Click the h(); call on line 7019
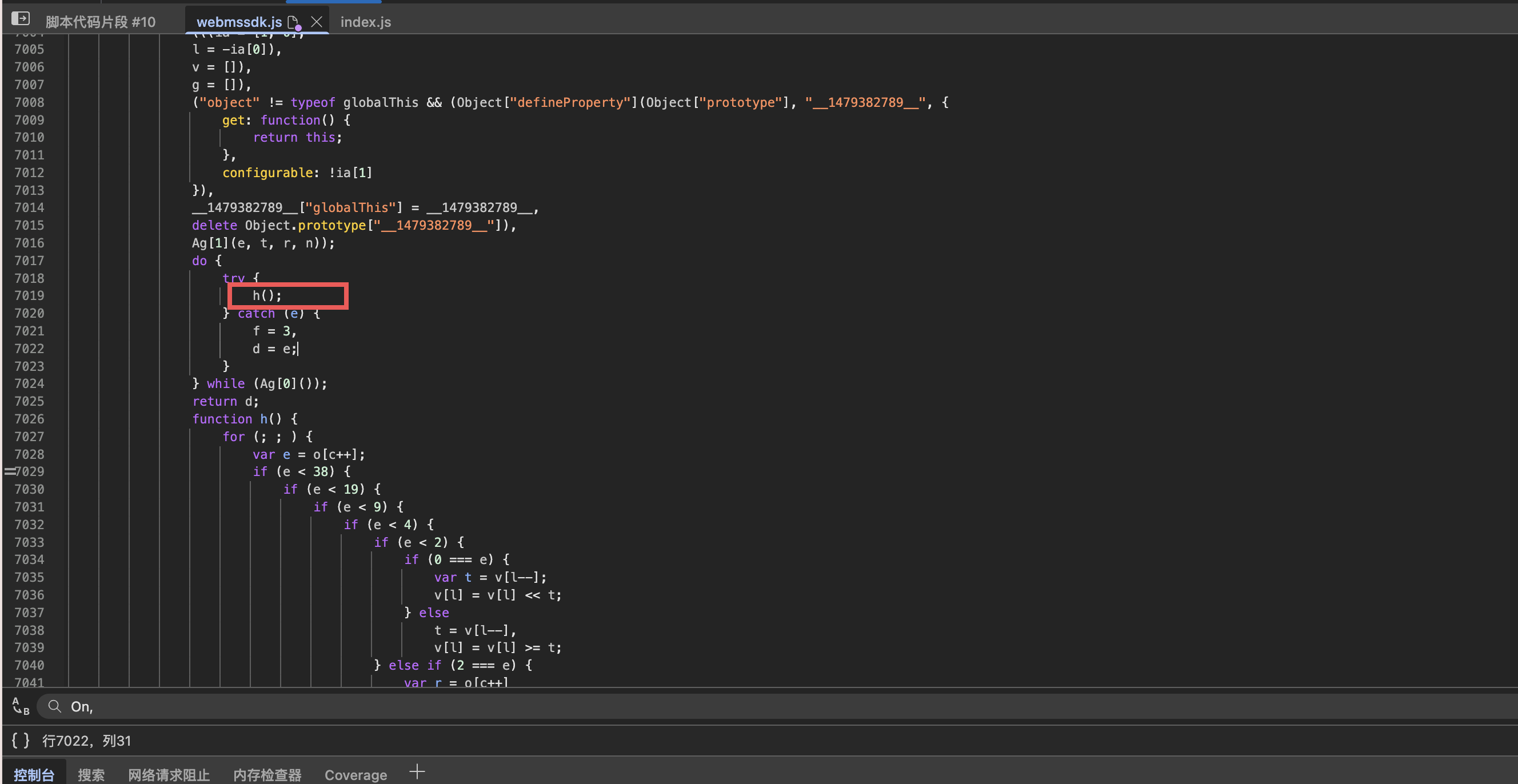The width and height of the screenshot is (1518, 784). pyautogui.click(x=267, y=295)
